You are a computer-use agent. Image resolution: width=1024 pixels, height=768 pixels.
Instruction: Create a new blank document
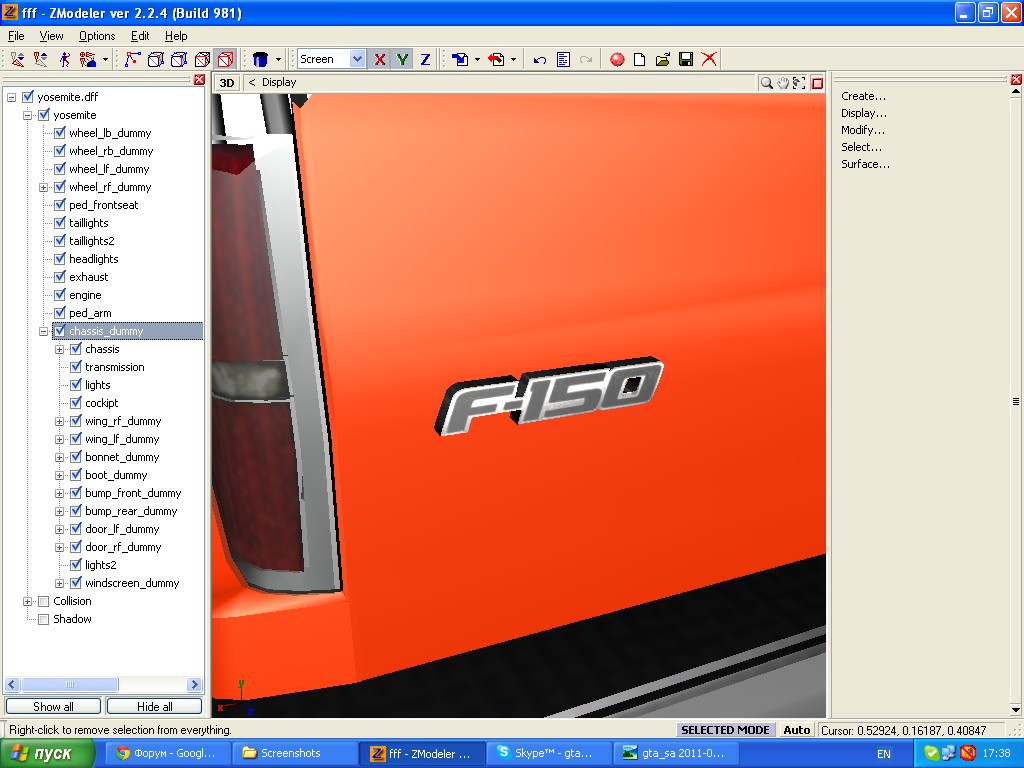pyautogui.click(x=639, y=59)
